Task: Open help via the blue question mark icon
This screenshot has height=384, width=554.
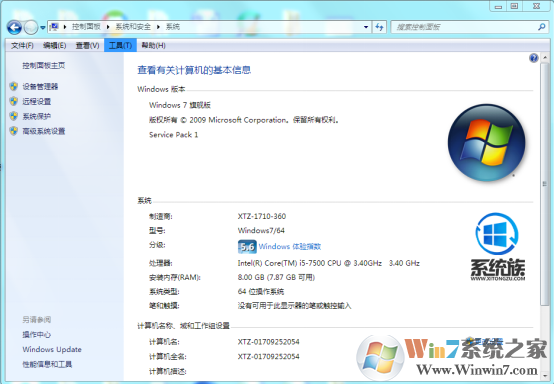Action: coord(534,58)
